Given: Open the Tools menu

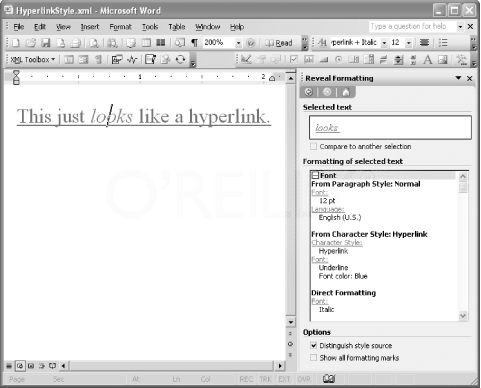Looking at the screenshot, I should point(150,27).
